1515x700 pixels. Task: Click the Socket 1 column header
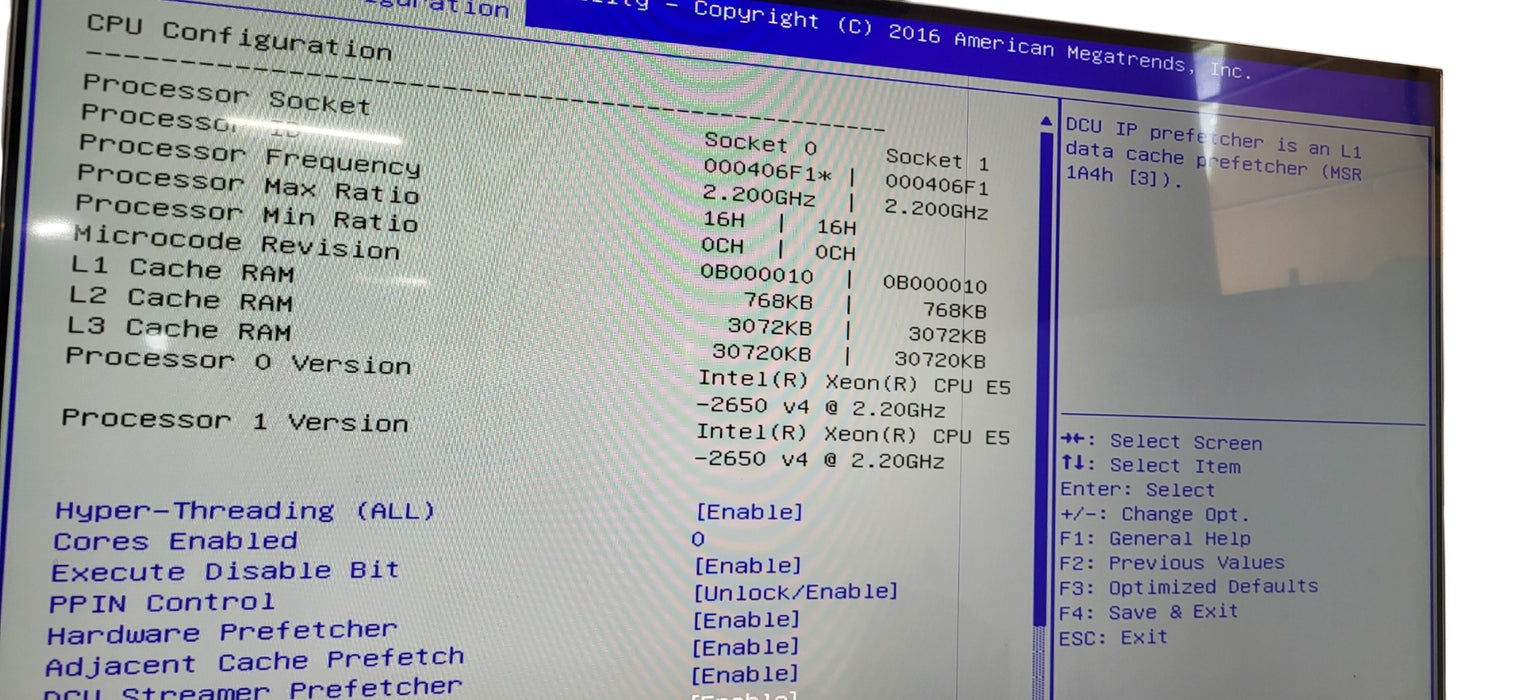(937, 159)
